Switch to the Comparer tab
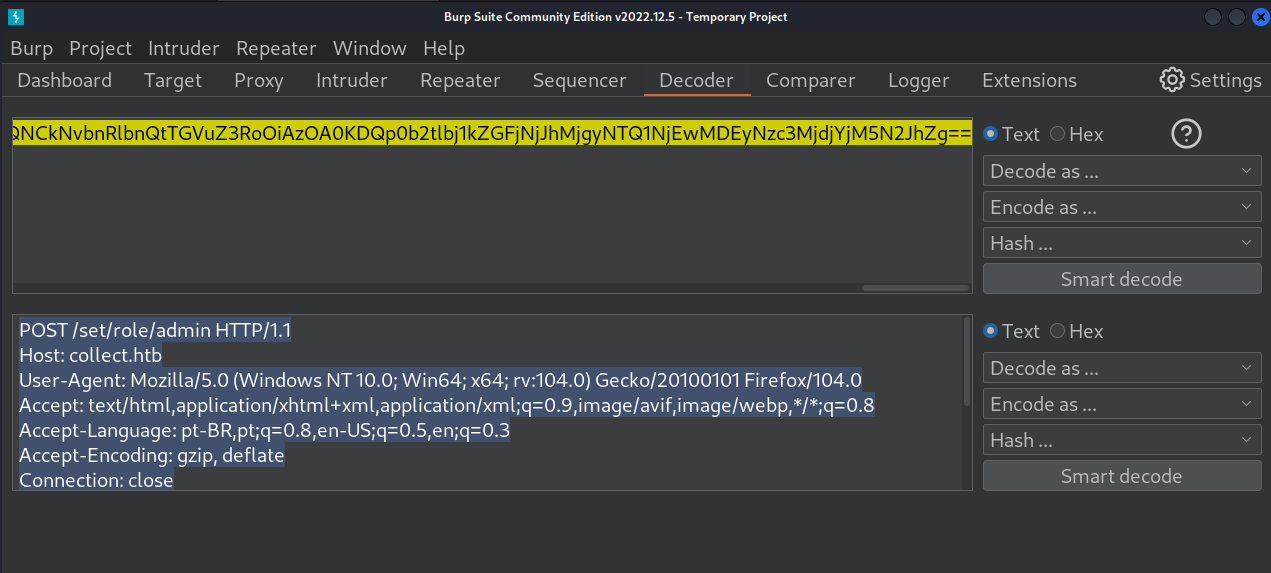 (x=811, y=80)
